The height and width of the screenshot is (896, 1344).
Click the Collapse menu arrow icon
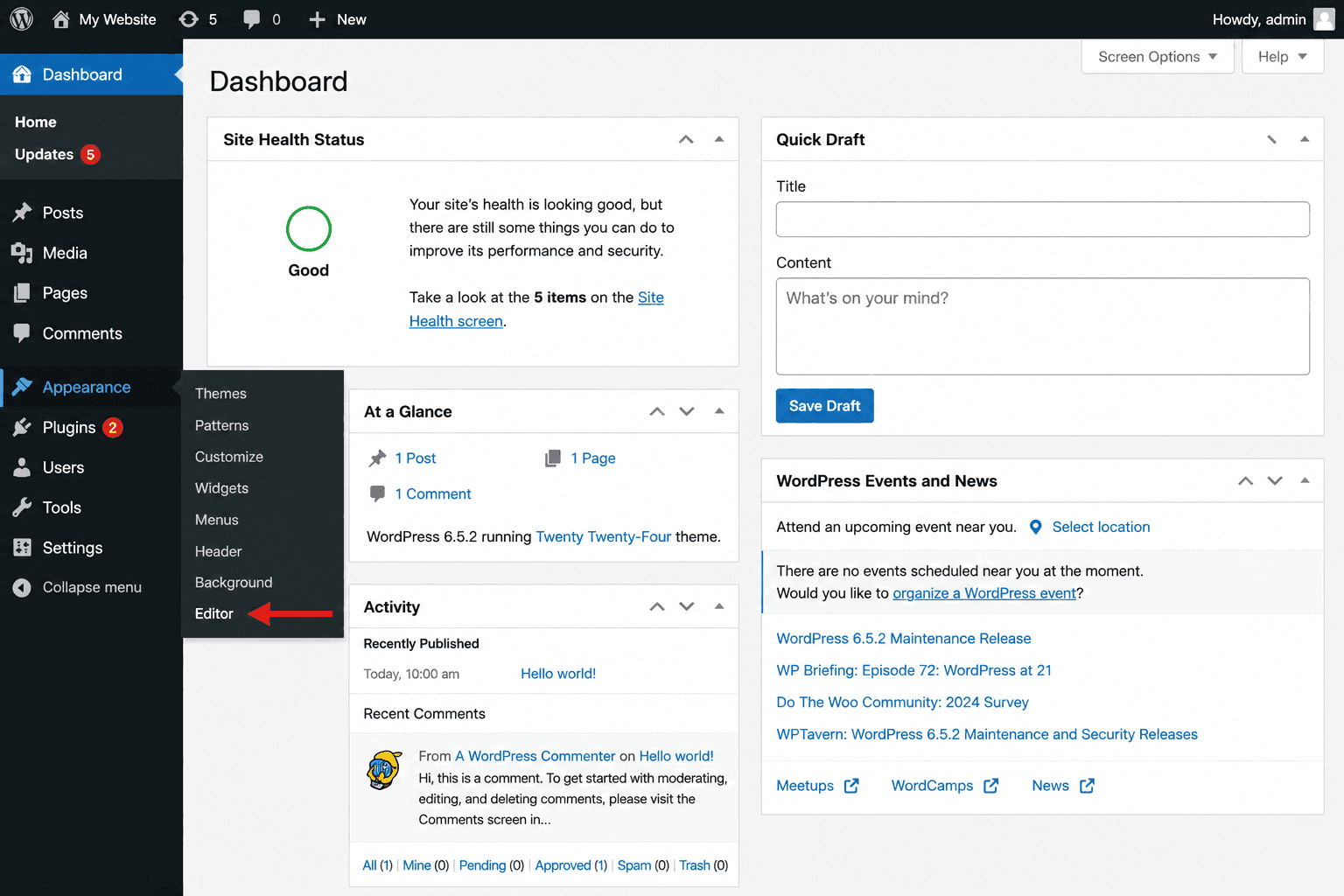[22, 587]
